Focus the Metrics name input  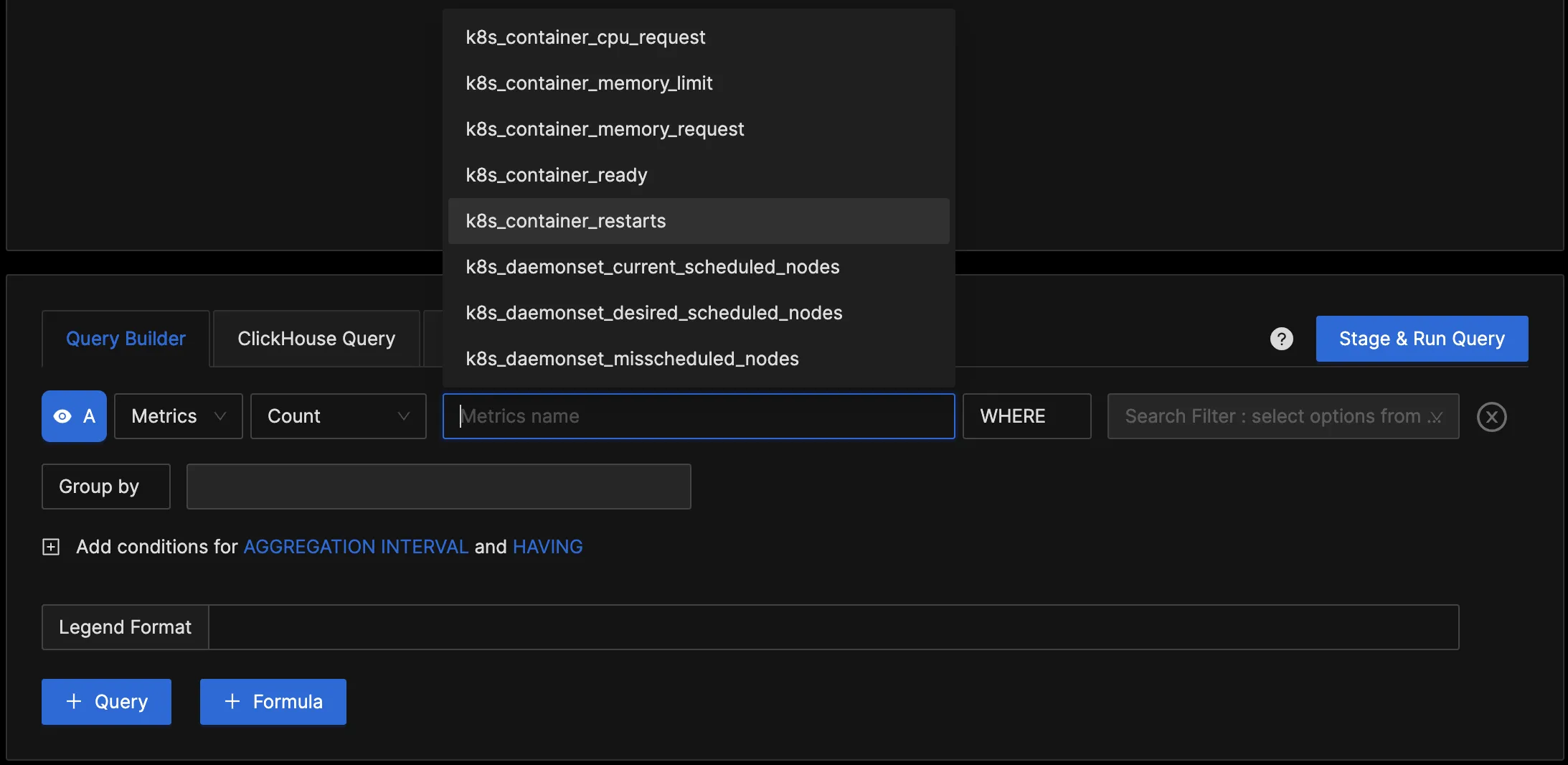[699, 416]
